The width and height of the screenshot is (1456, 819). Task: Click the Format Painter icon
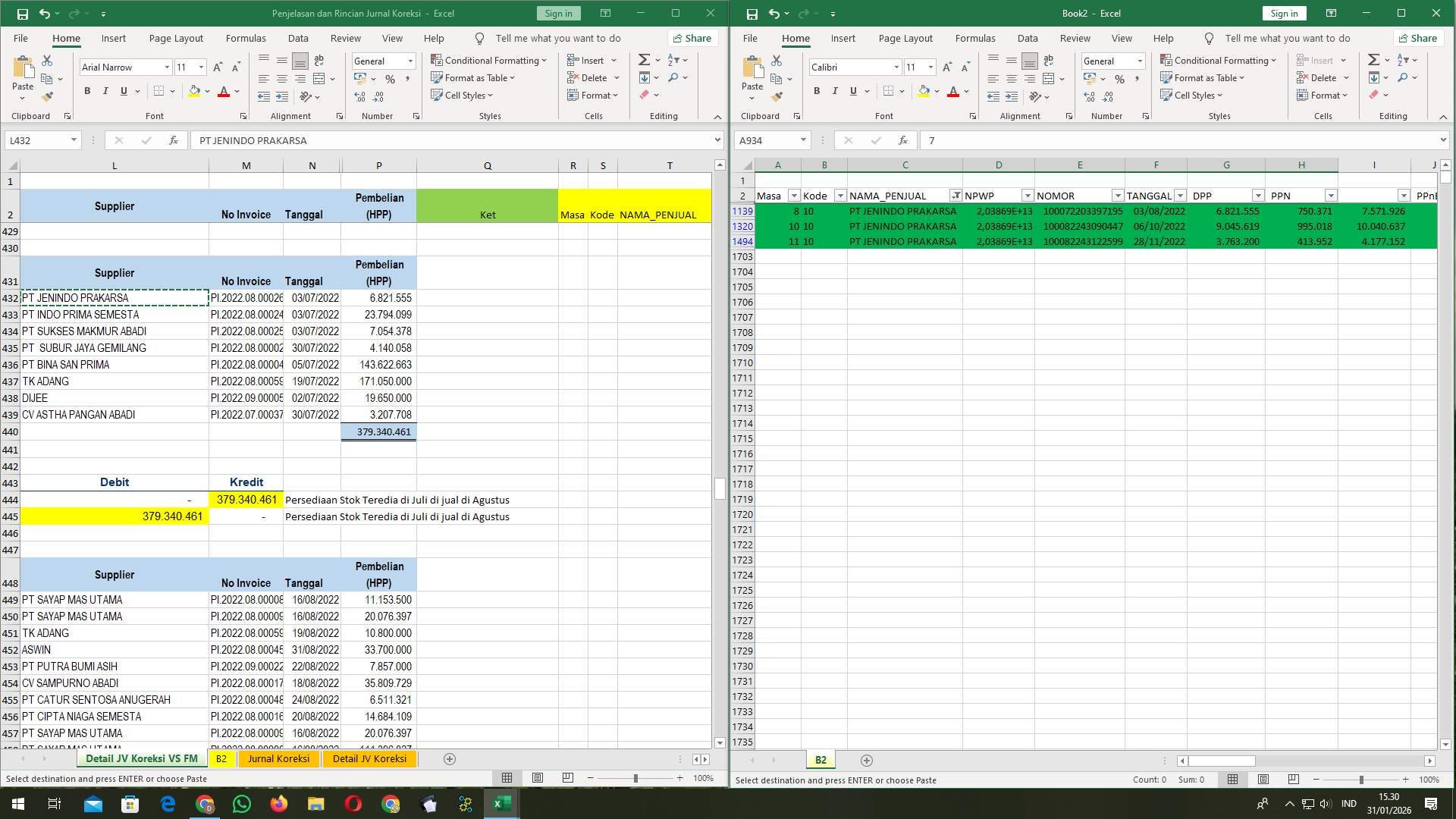(x=47, y=95)
